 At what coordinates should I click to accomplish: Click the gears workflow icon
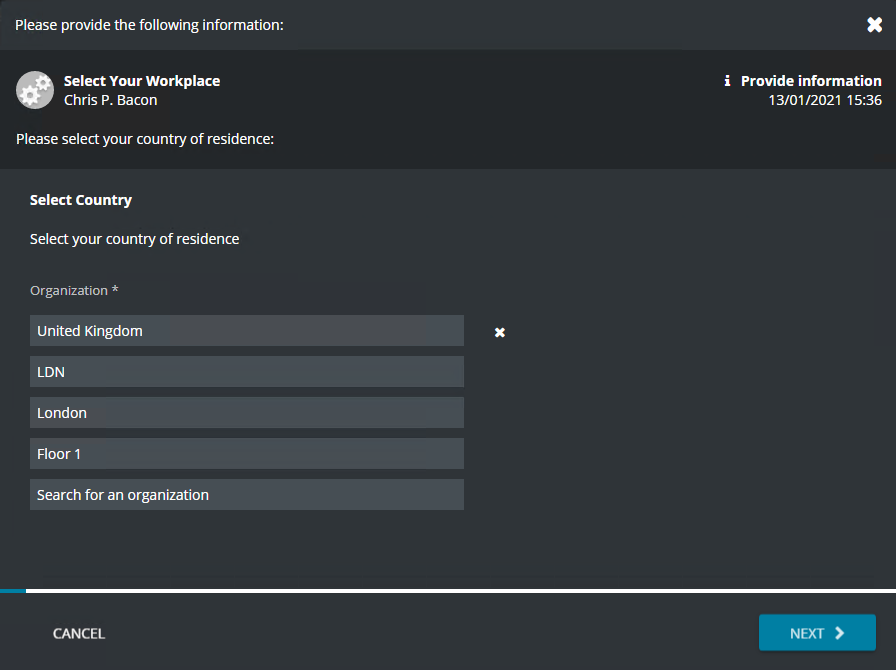click(35, 90)
